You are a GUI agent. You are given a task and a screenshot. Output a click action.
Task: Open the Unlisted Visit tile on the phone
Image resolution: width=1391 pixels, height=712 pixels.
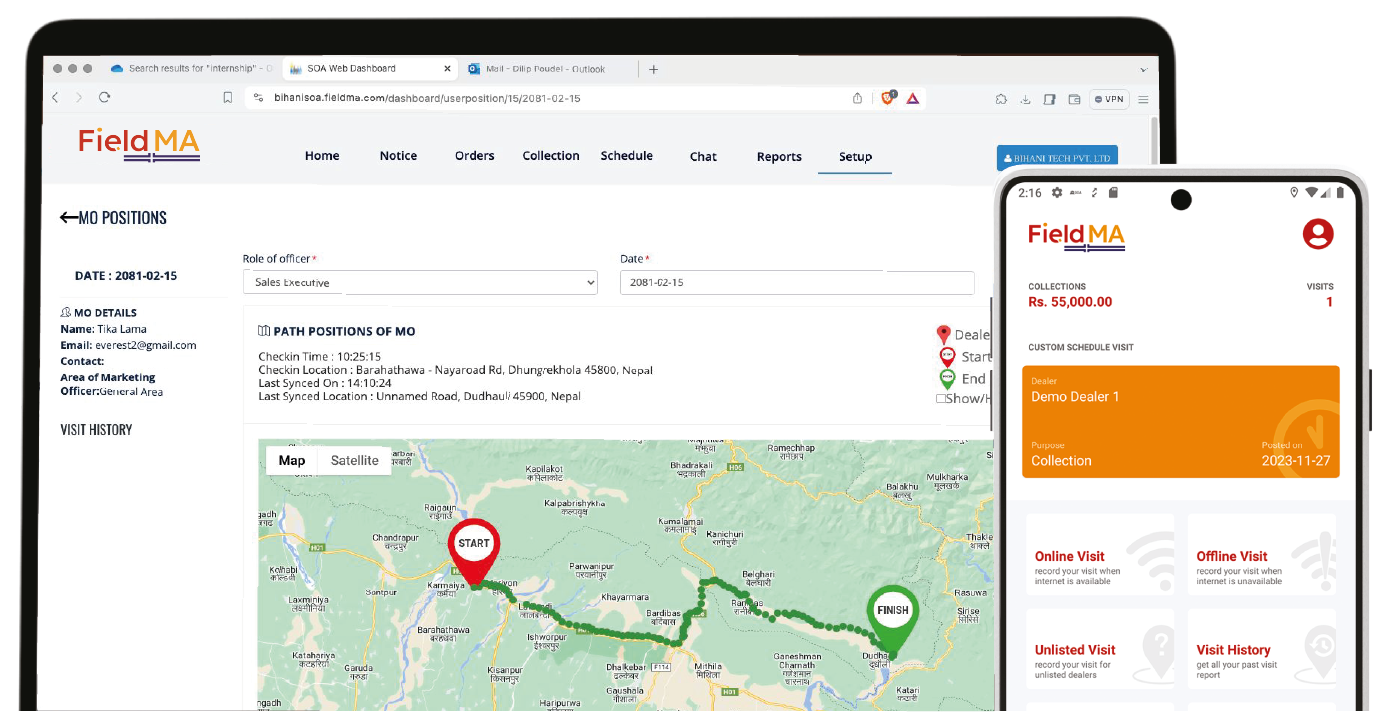(x=1100, y=648)
